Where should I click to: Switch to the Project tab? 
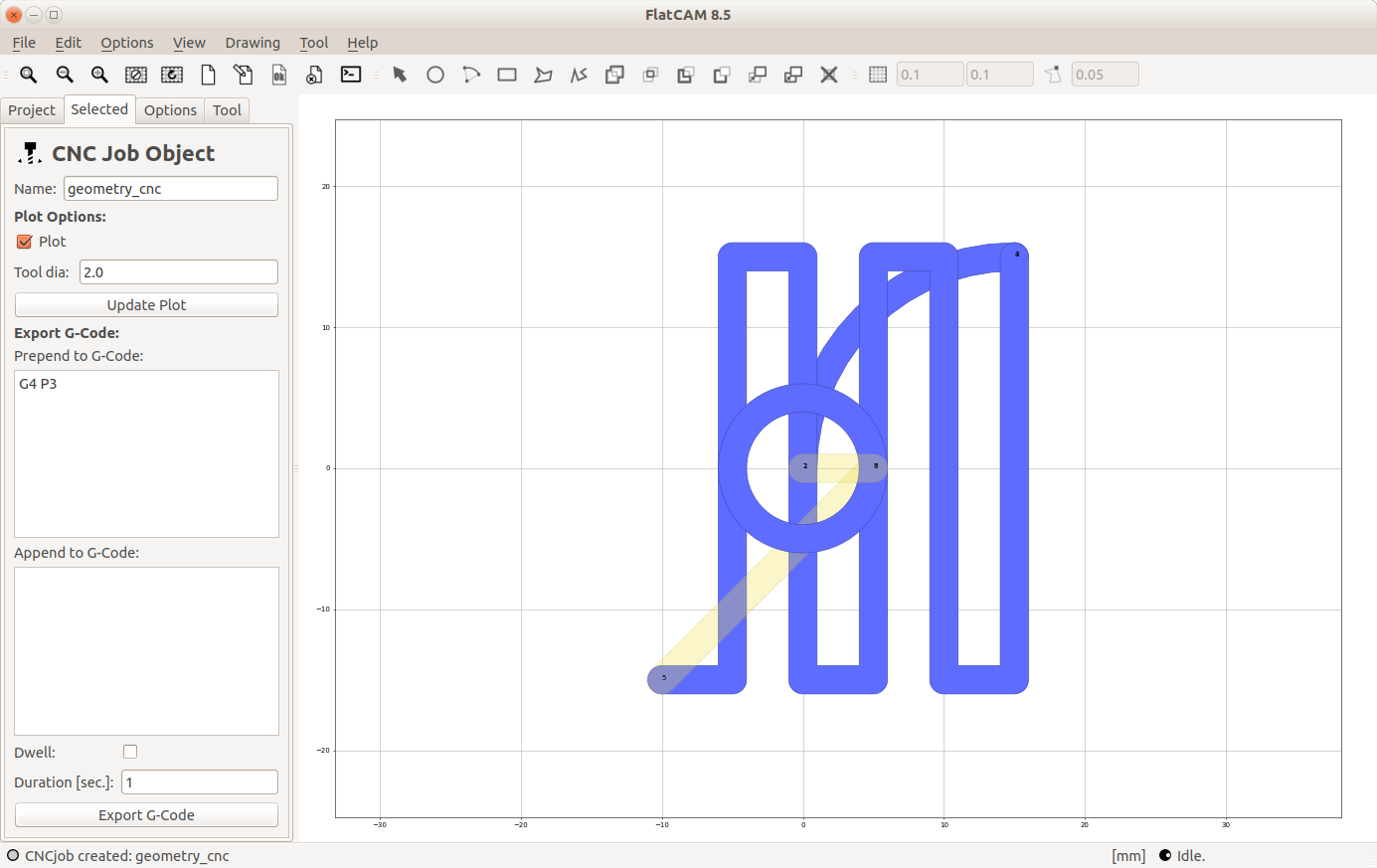click(32, 110)
